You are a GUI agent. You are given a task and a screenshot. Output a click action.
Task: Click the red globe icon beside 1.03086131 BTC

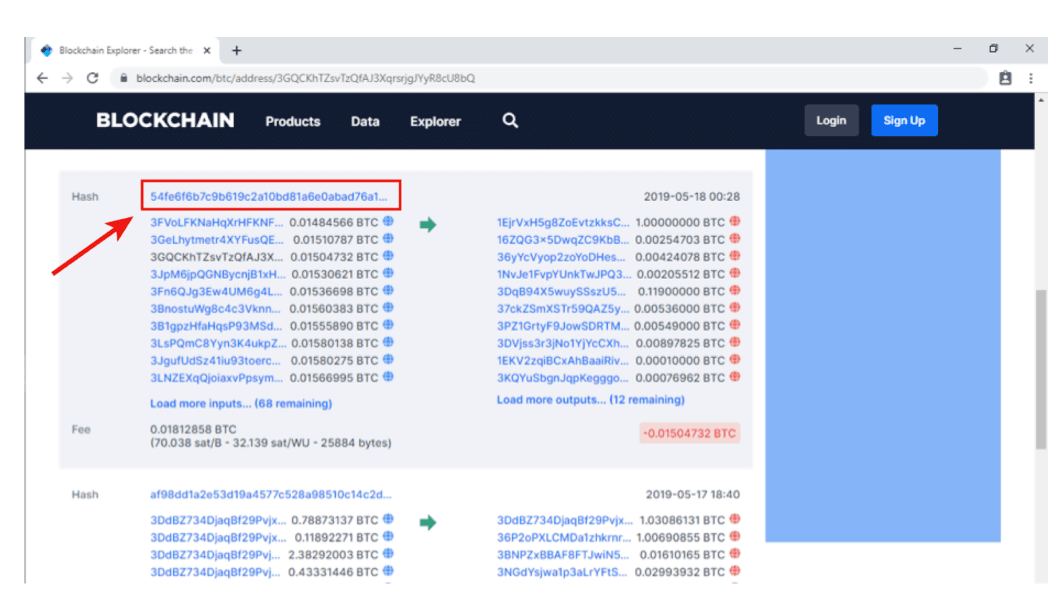point(735,520)
